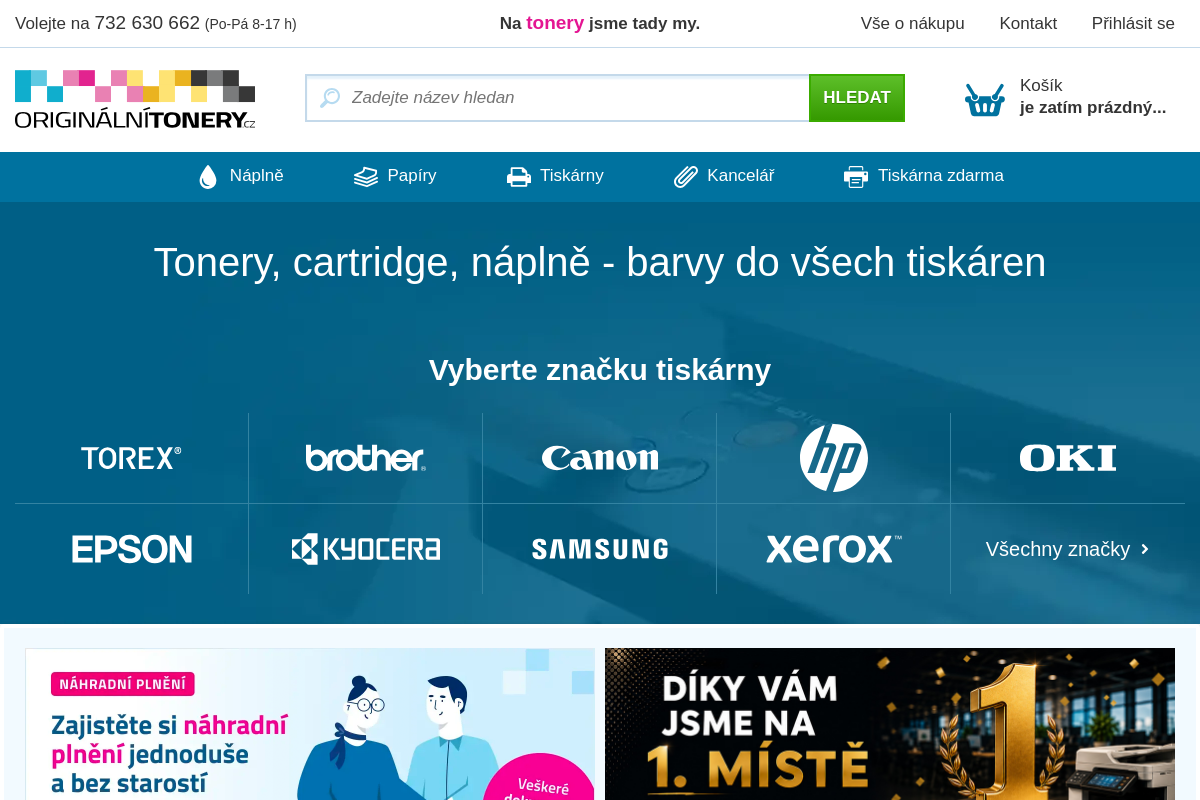Expand Všechny značky with chevron arrow
The image size is (1200, 800).
1068,549
